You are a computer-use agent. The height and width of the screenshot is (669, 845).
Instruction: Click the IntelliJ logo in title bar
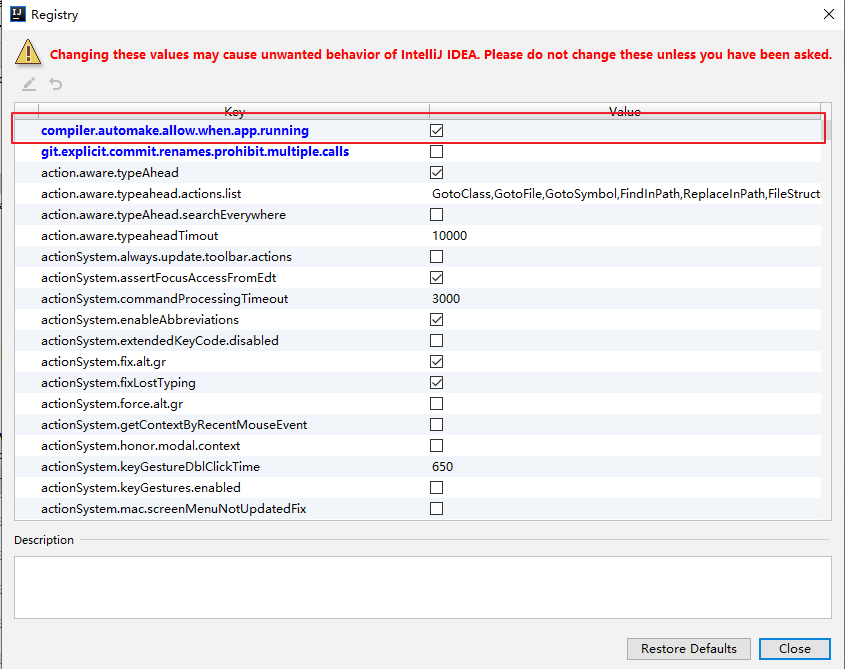18,14
